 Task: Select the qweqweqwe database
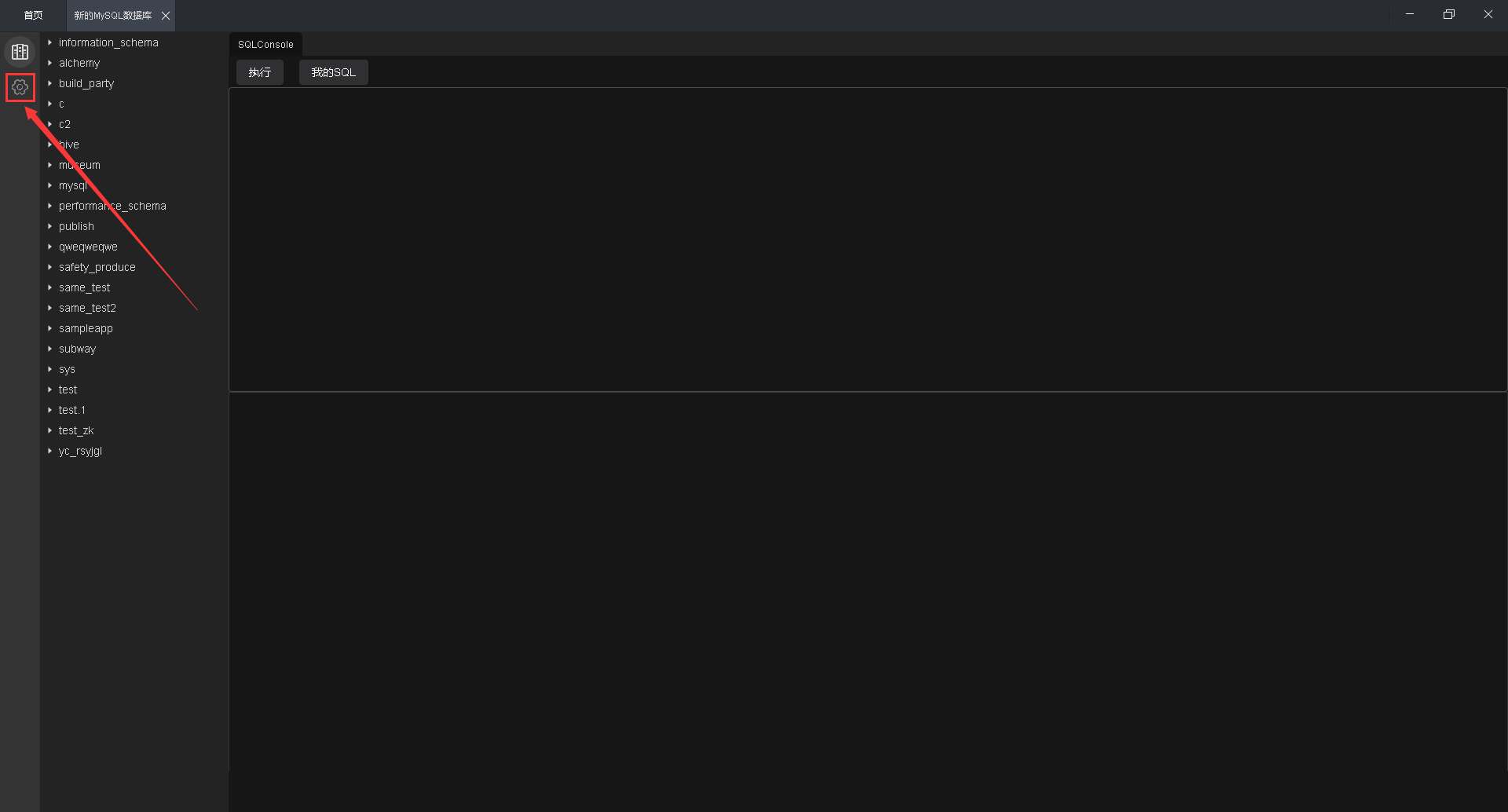(88, 247)
